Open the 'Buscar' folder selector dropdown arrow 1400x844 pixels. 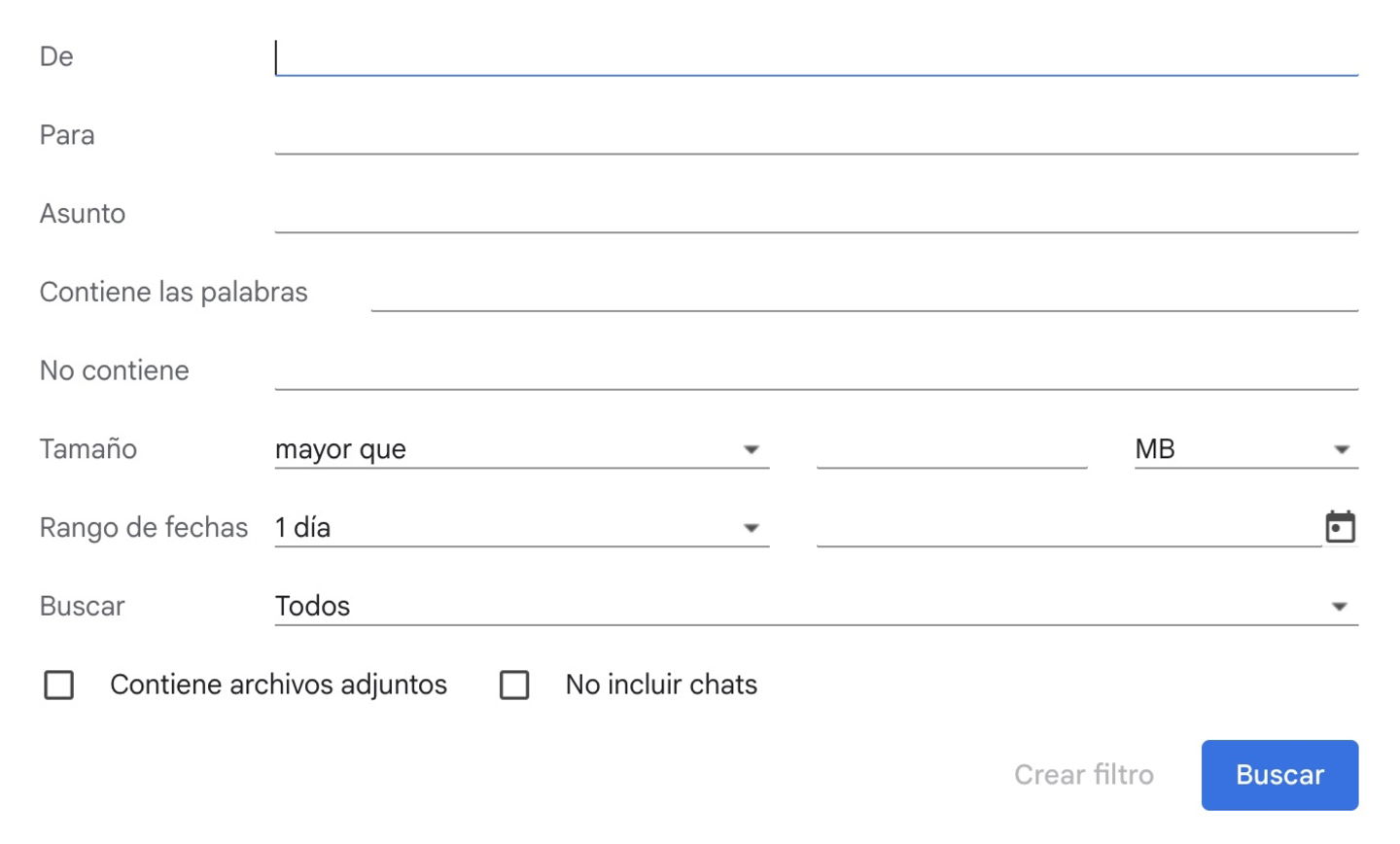pos(1342,605)
